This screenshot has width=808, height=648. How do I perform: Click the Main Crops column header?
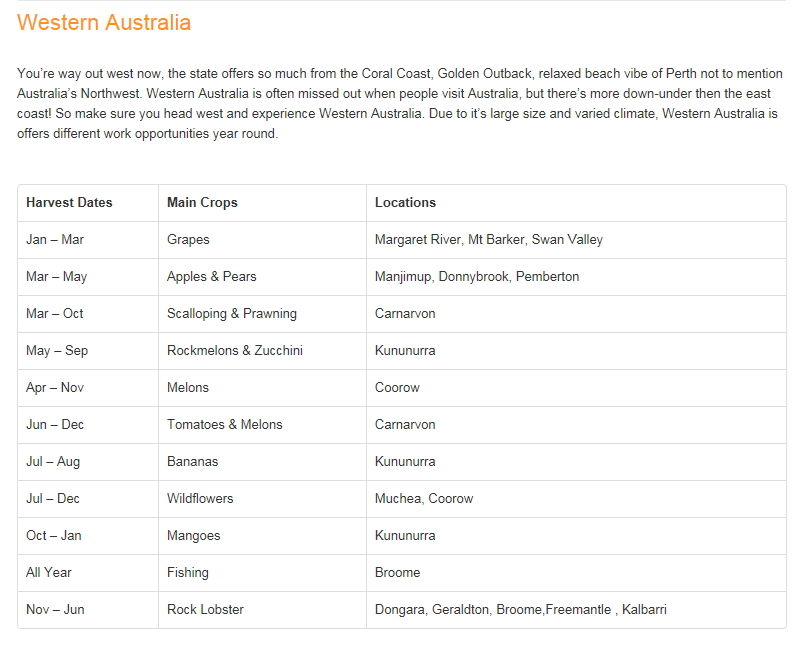click(202, 202)
